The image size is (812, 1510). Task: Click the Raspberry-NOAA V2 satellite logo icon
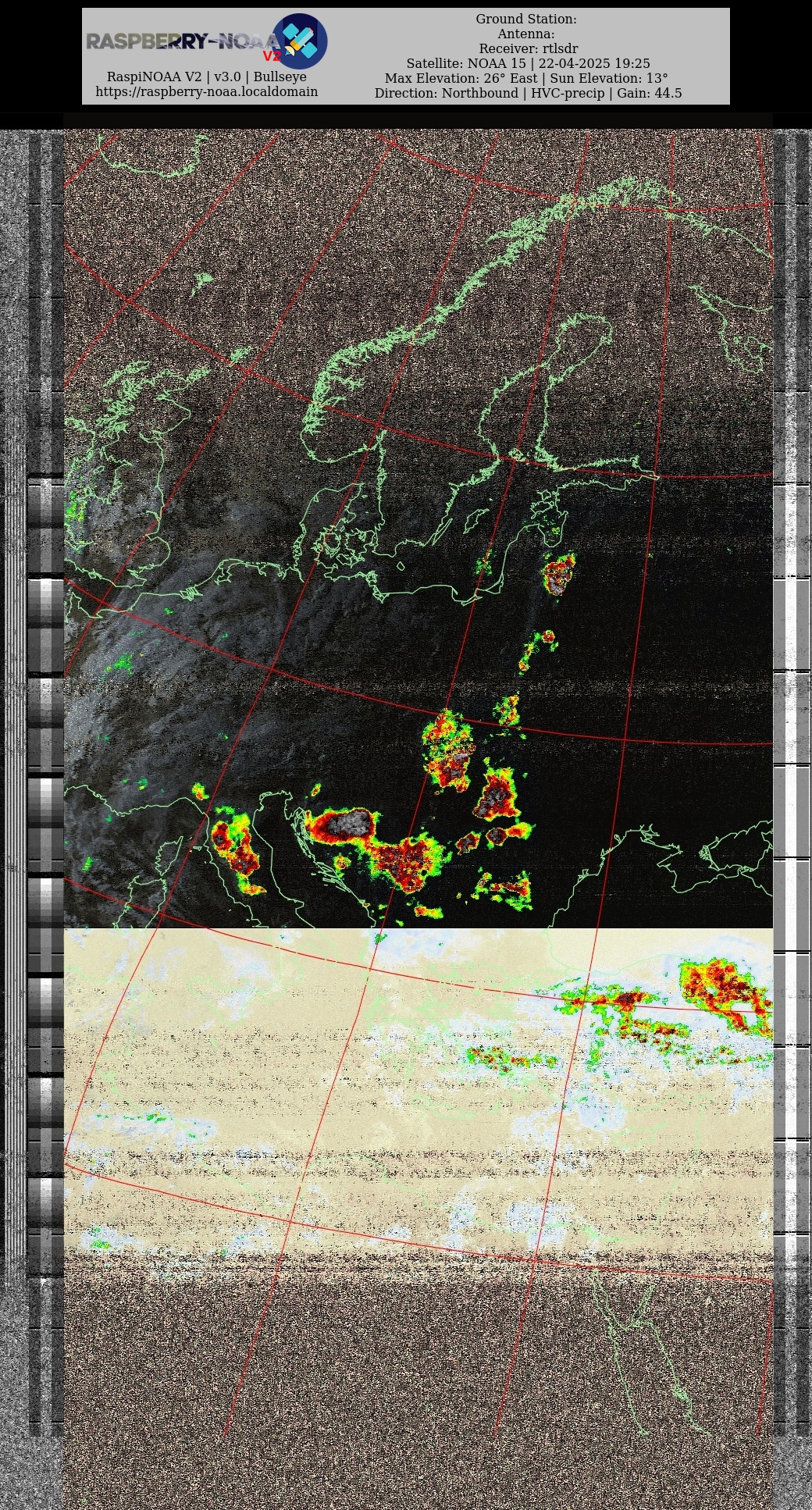click(x=300, y=41)
